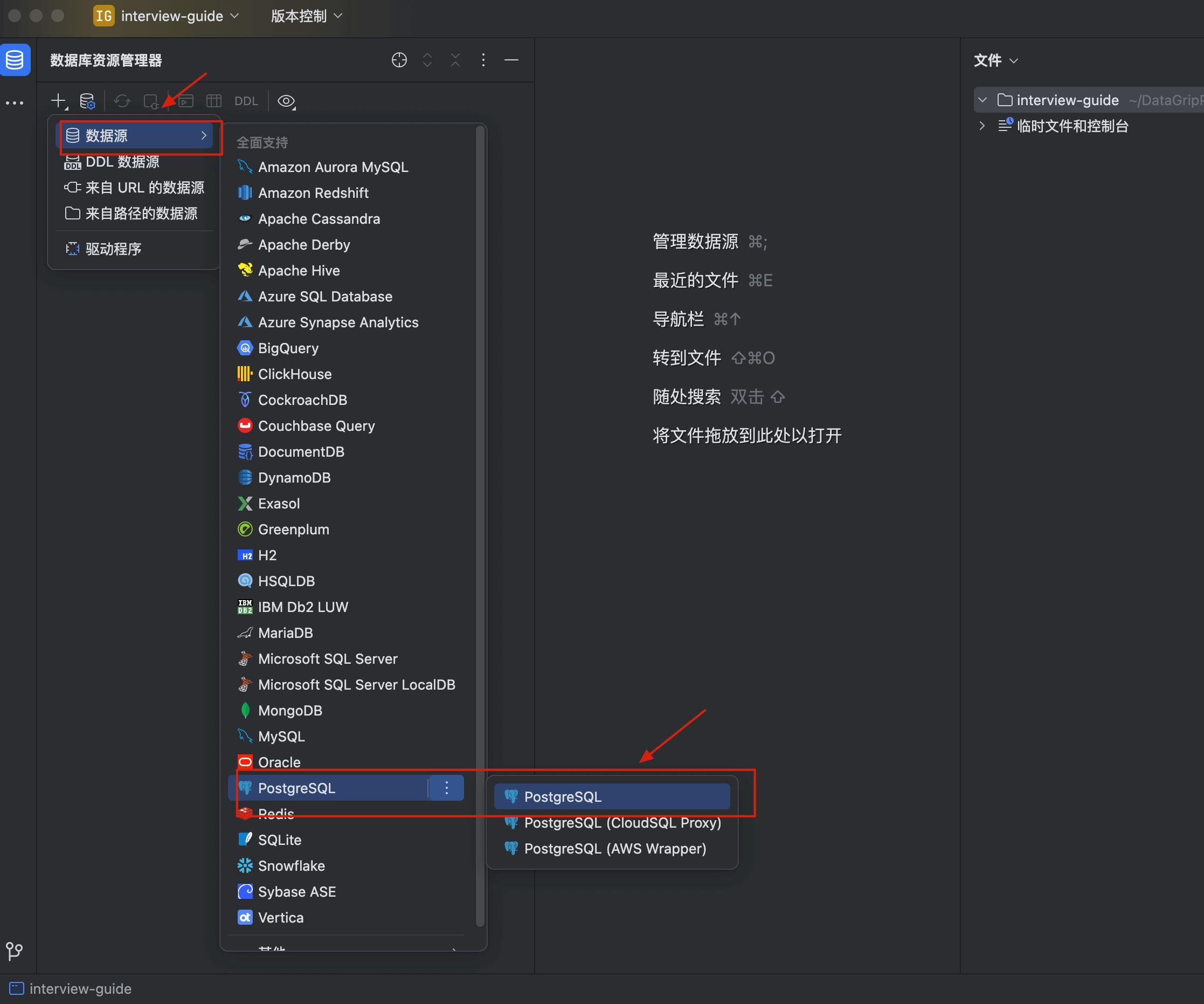This screenshot has width=1204, height=1004.
Task: Open Data Source Properties icon
Action: tap(87, 101)
